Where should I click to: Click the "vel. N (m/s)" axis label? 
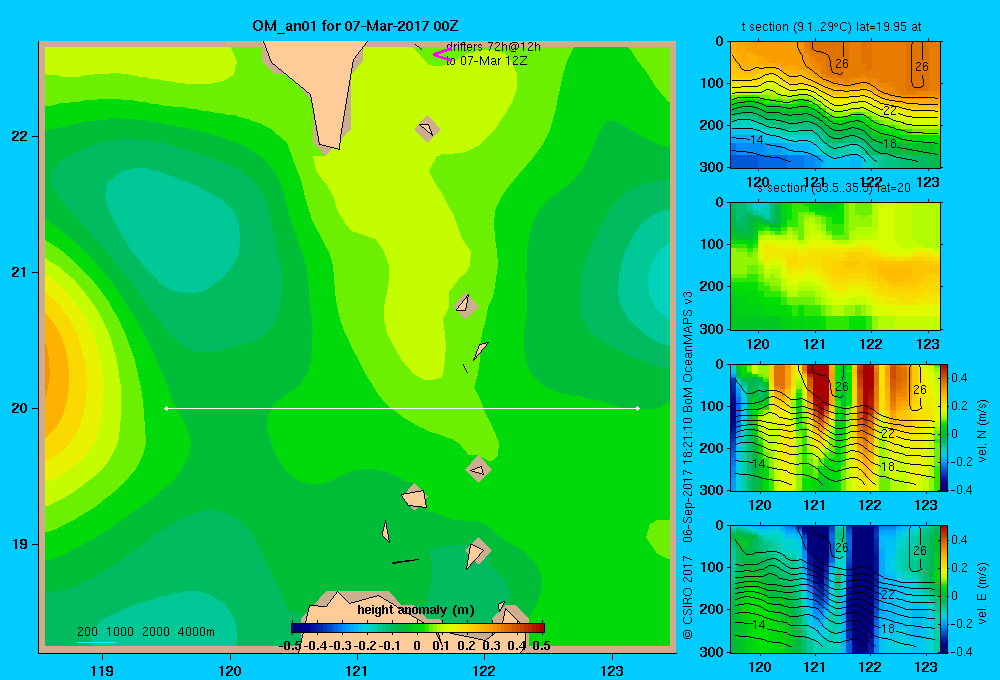coord(983,431)
